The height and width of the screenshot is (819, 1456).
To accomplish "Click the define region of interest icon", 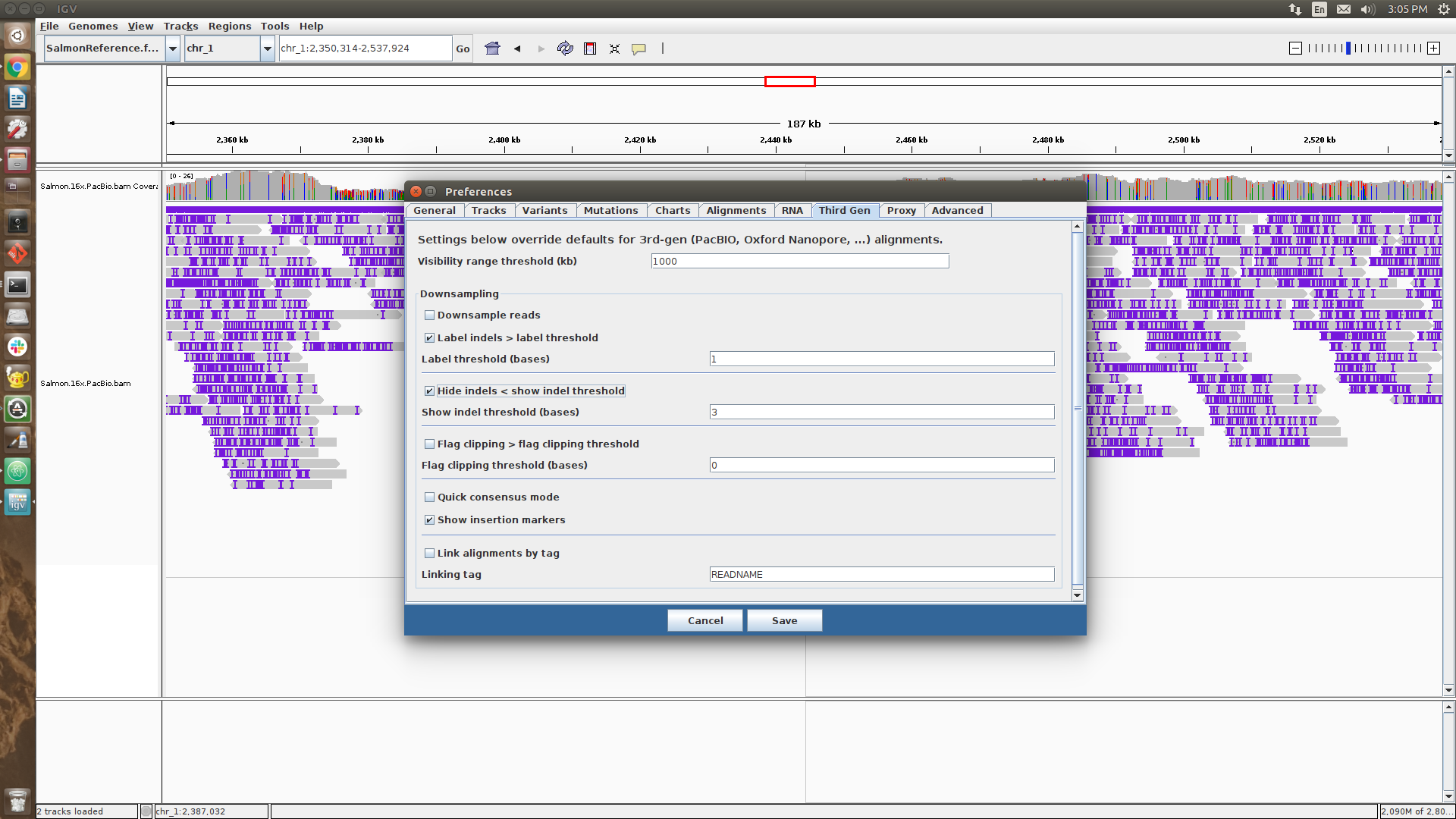I will (590, 49).
